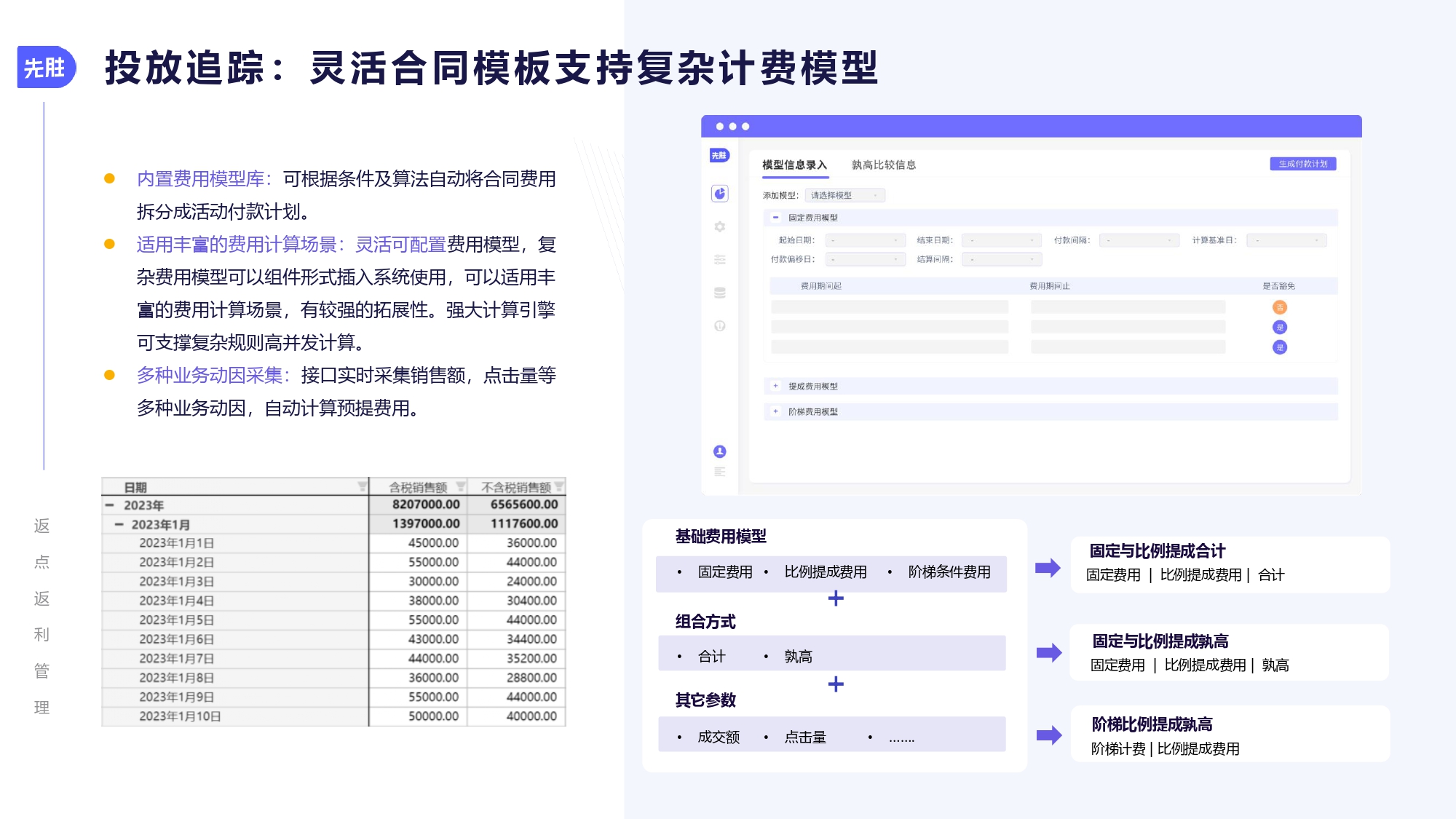Click the 固定与比例提成合计 card title

pos(1158,551)
